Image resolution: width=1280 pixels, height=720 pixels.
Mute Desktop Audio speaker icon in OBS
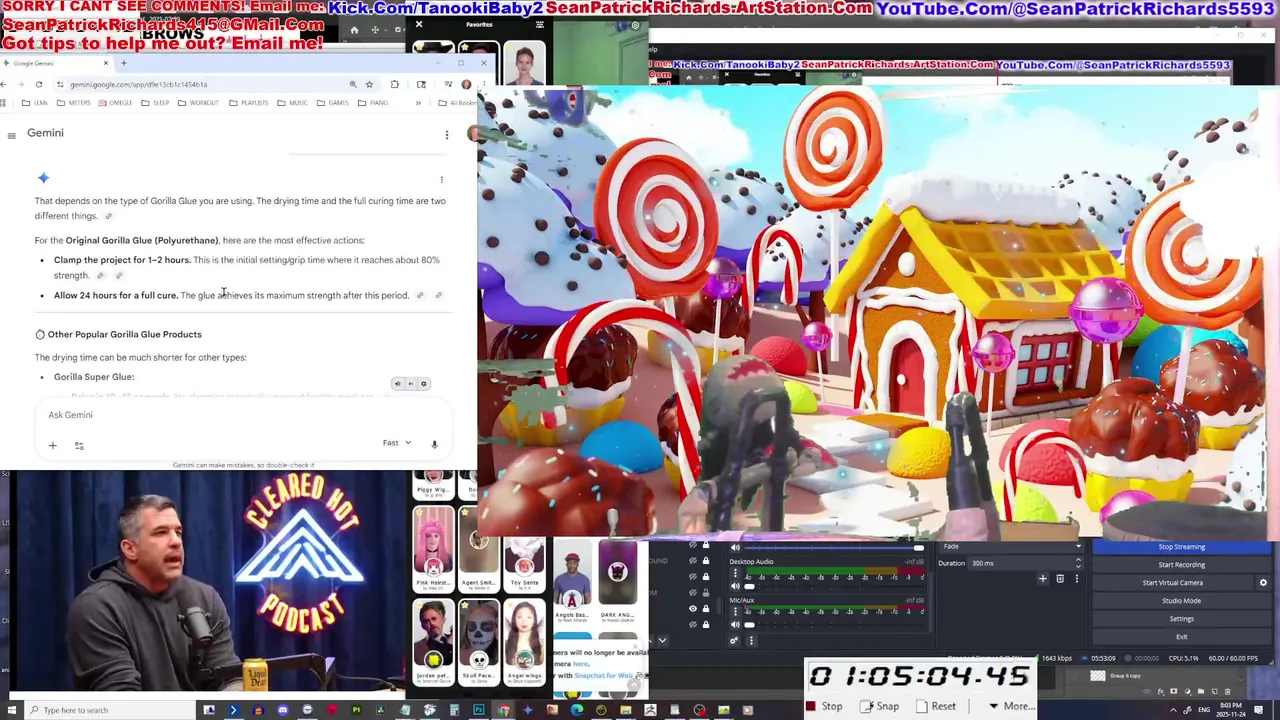[x=736, y=587]
